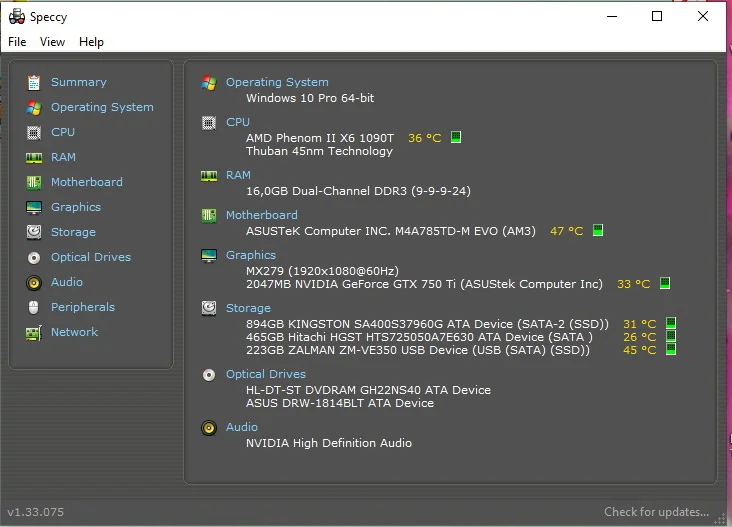Click the CPU chip icon in the sidebar
The height and width of the screenshot is (527, 732).
click(x=34, y=133)
